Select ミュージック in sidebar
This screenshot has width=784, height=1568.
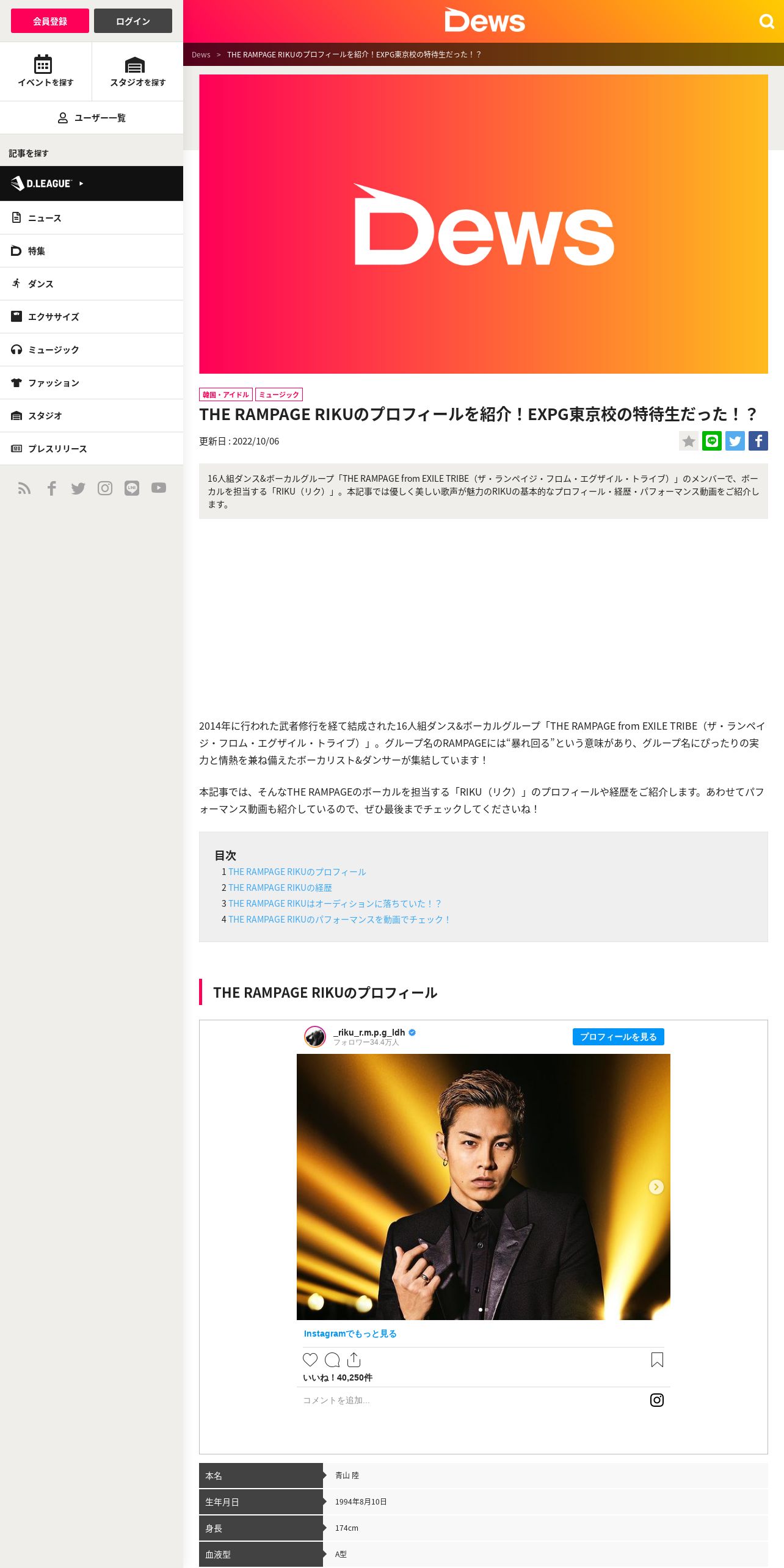tap(92, 350)
